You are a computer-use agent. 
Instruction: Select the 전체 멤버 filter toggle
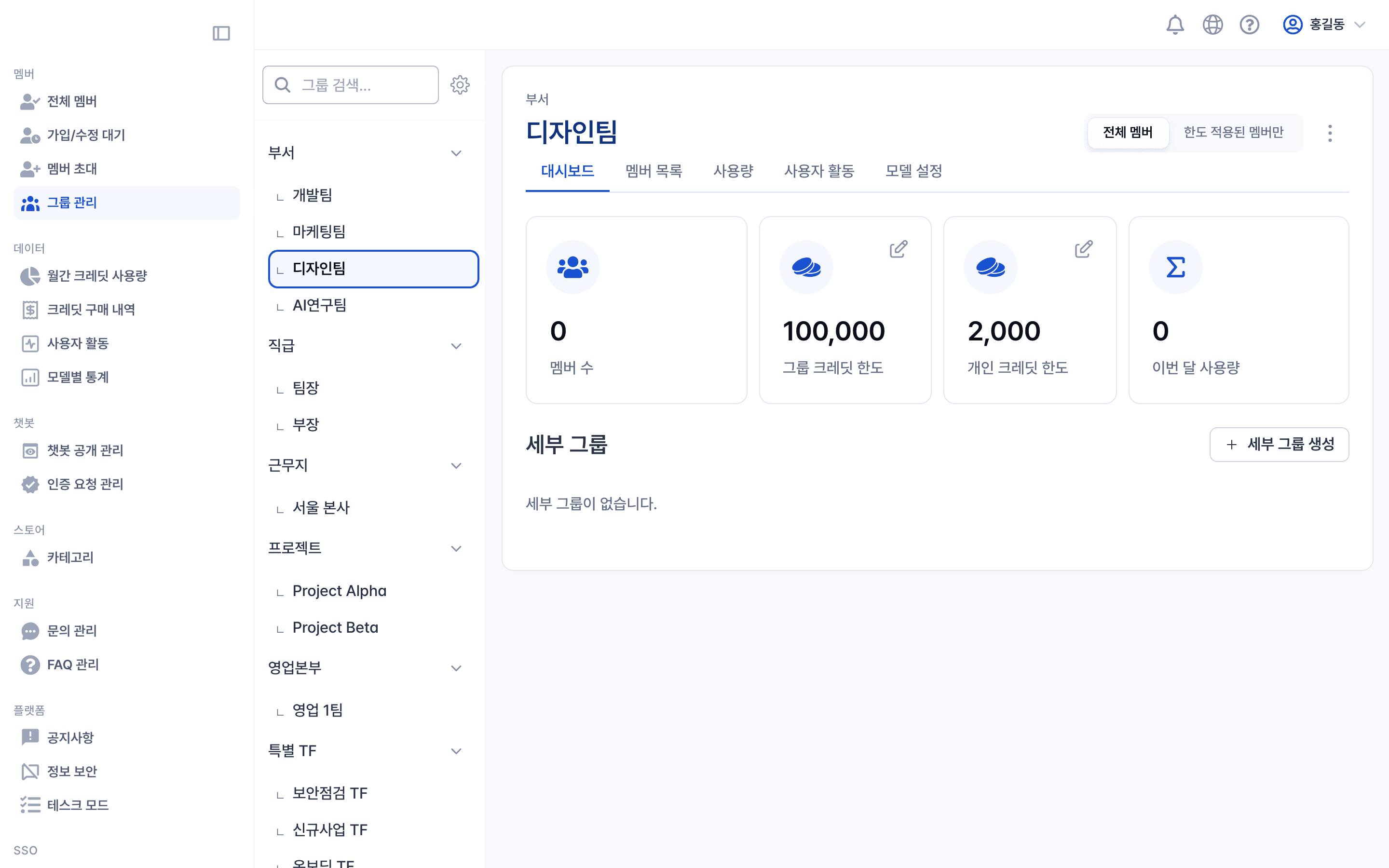(1127, 132)
